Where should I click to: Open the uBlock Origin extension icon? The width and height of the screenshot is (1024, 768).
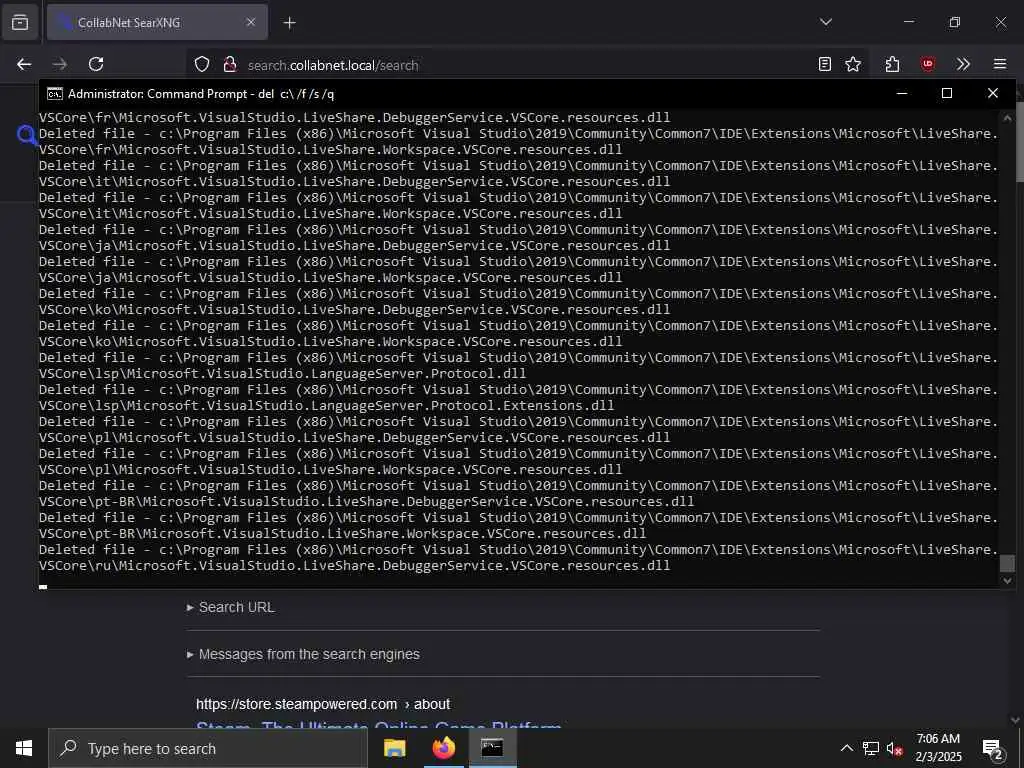coord(927,64)
